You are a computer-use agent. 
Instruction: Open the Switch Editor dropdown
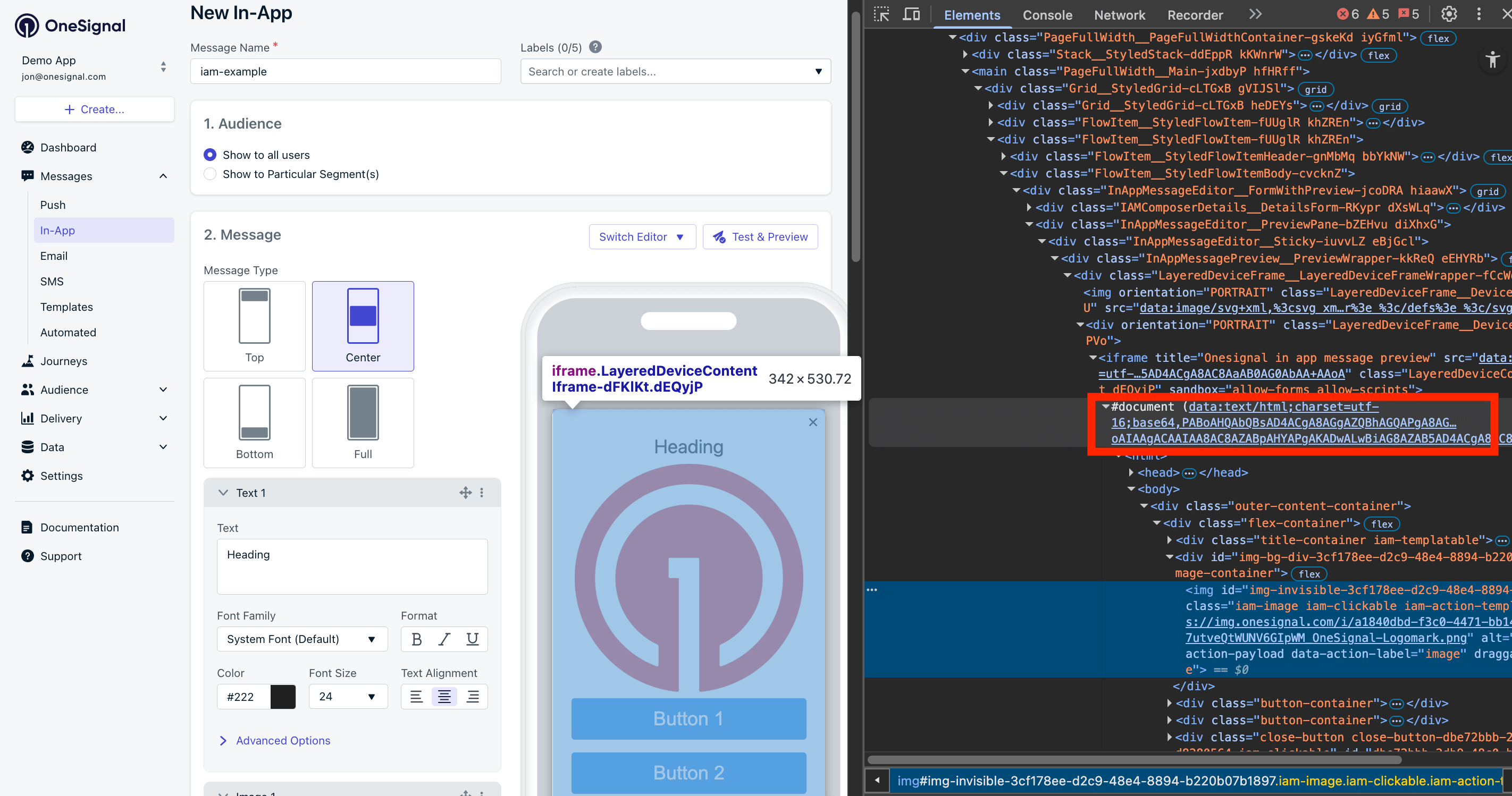(642, 237)
